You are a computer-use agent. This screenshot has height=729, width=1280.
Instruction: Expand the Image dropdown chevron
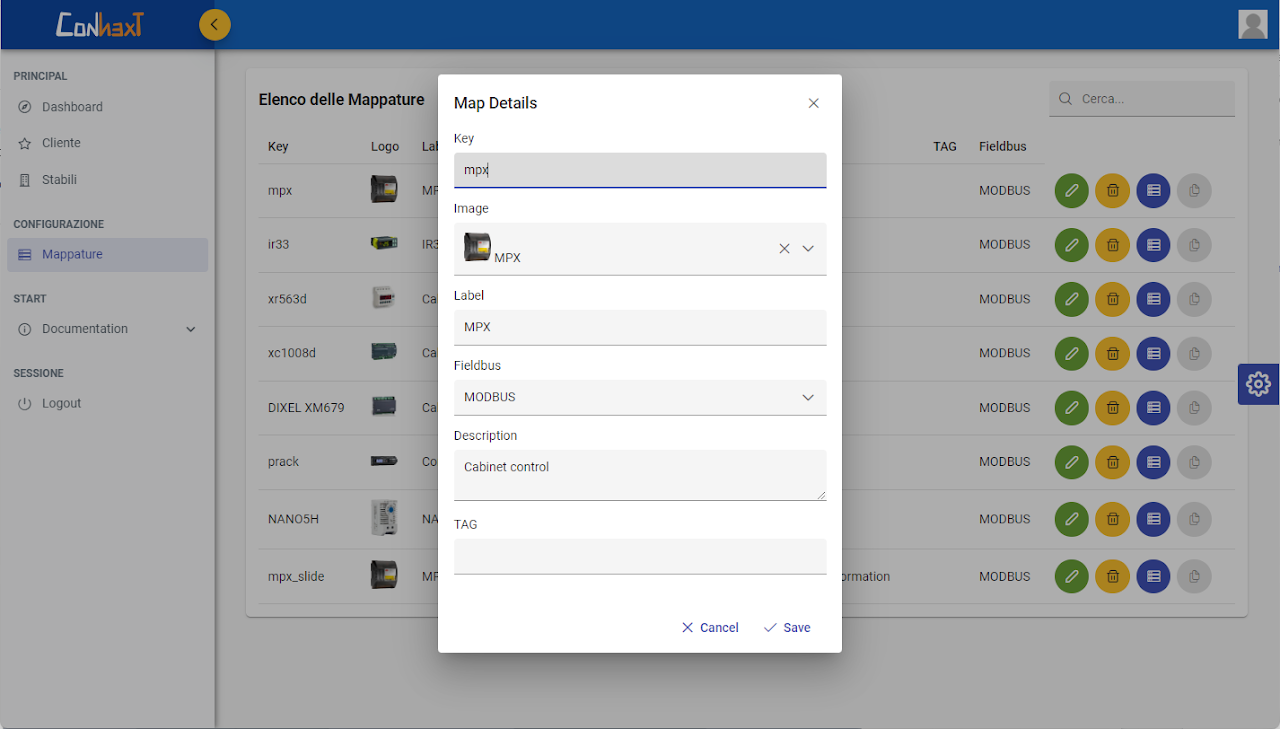click(x=808, y=248)
